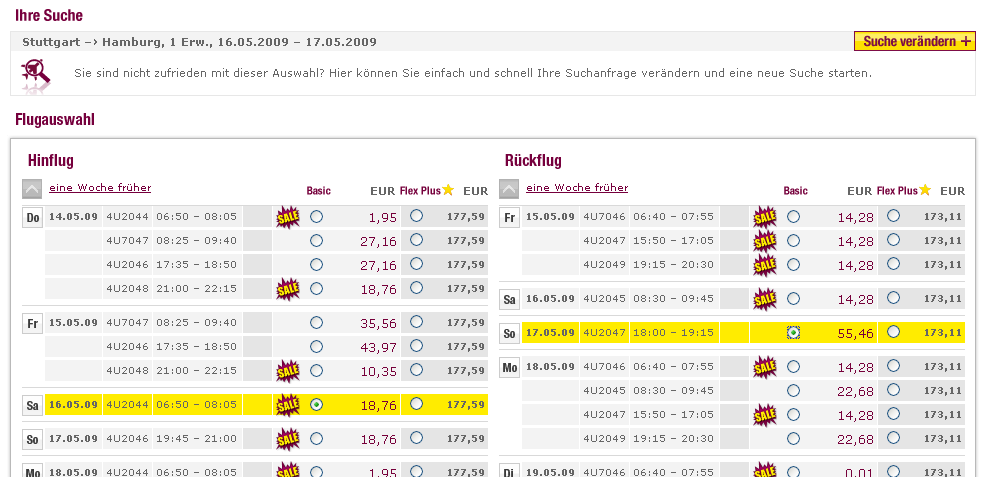Choose Basic 35,56 fare on 15.05.09 outbound
992x477 pixels.
[317, 322]
